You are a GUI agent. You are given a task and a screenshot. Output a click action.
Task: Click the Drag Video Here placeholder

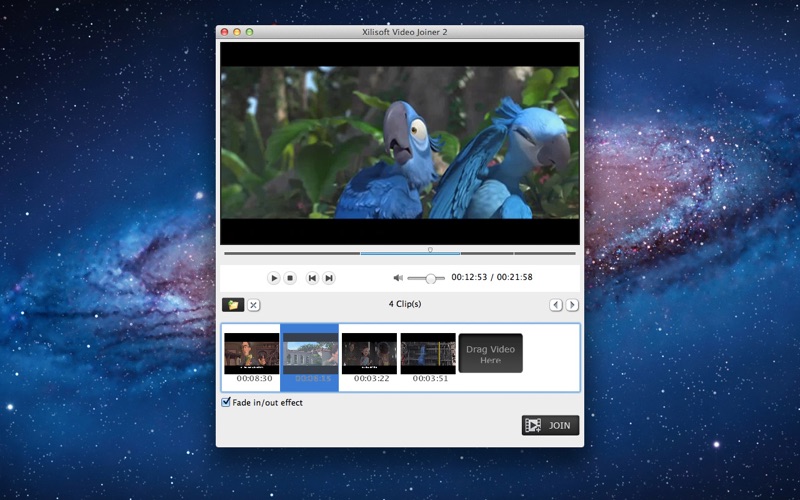[490, 353]
